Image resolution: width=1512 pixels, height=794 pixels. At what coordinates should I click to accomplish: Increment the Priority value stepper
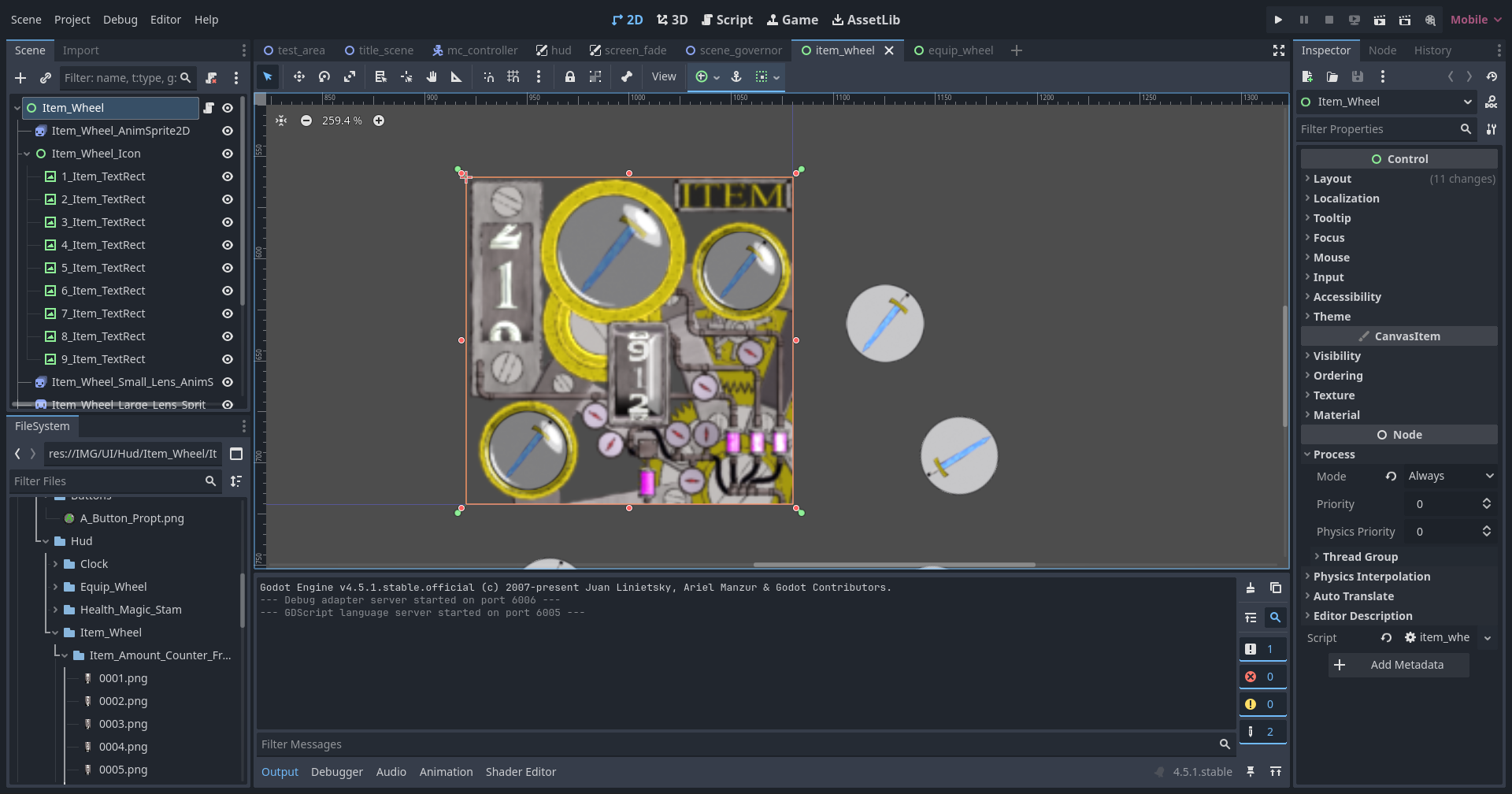click(x=1487, y=500)
